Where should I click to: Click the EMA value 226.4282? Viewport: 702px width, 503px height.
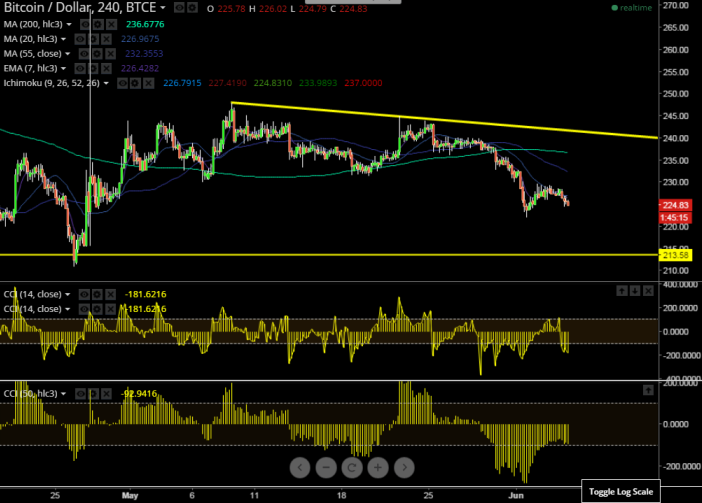[140, 68]
